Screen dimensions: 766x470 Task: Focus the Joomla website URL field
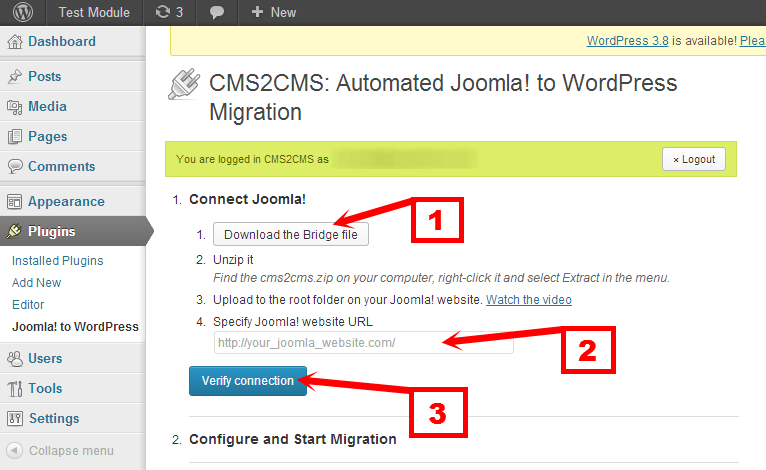[363, 342]
